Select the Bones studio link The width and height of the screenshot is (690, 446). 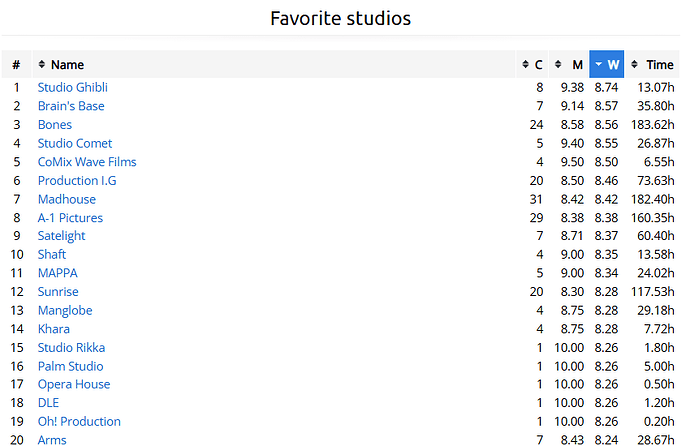point(55,125)
